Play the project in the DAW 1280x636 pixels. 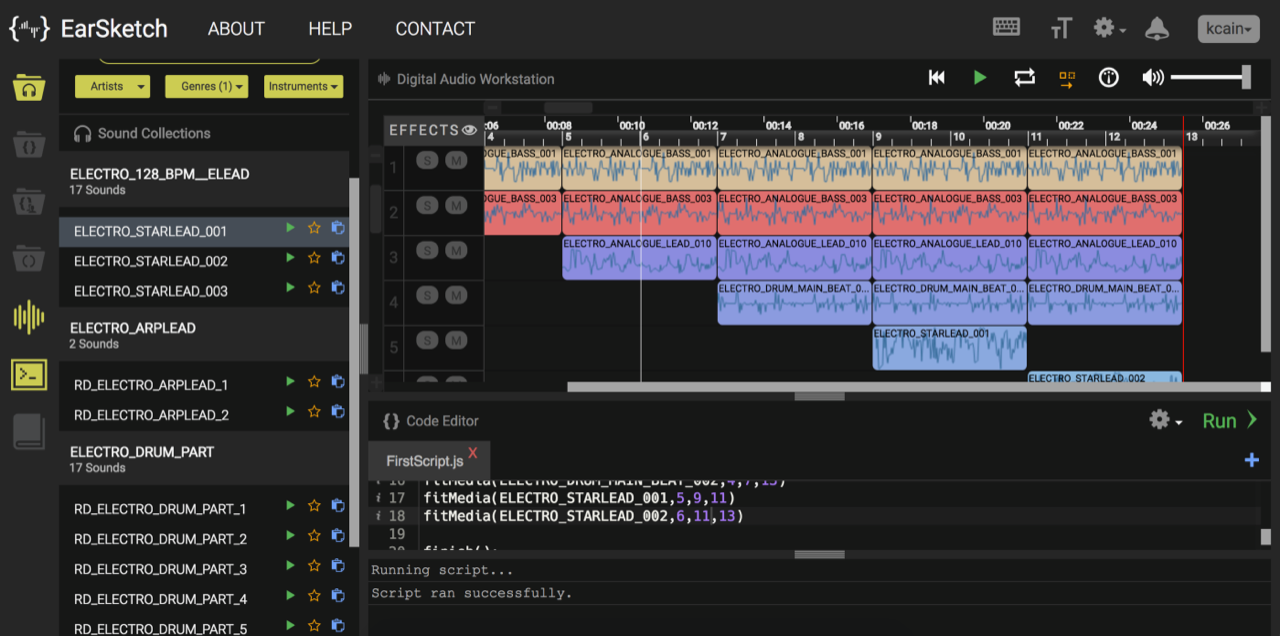tap(980, 78)
